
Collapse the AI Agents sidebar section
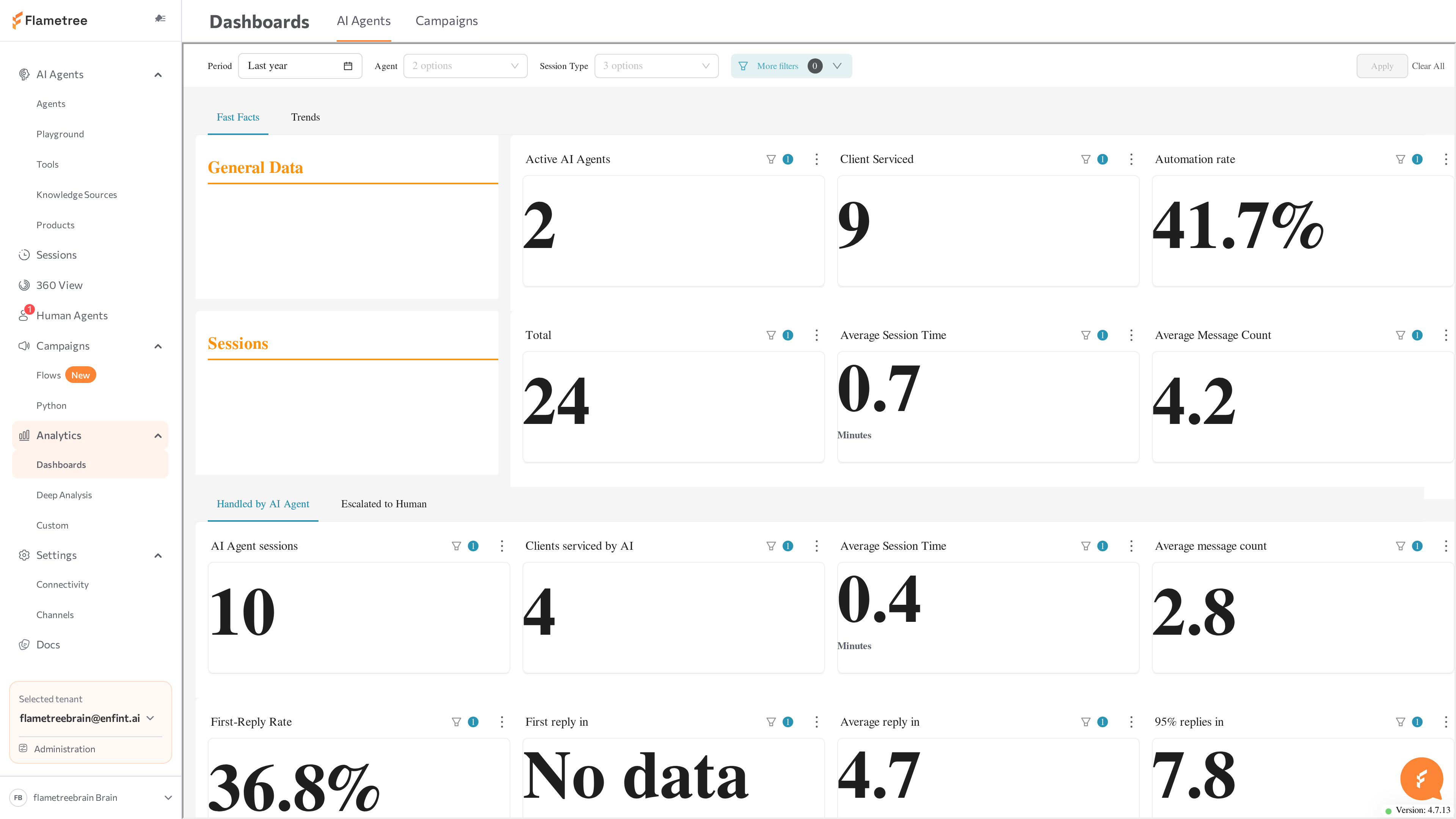(x=158, y=75)
